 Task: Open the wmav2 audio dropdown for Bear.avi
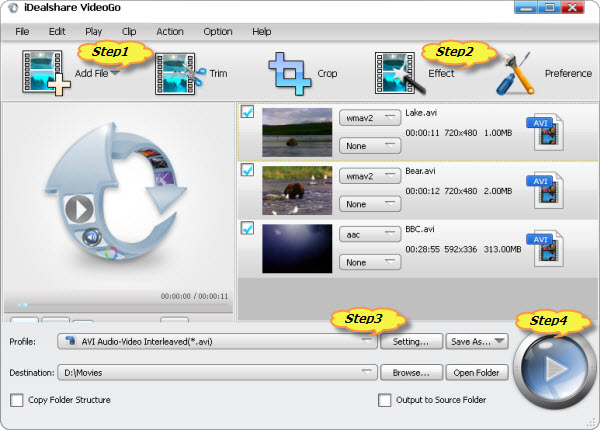[370, 176]
